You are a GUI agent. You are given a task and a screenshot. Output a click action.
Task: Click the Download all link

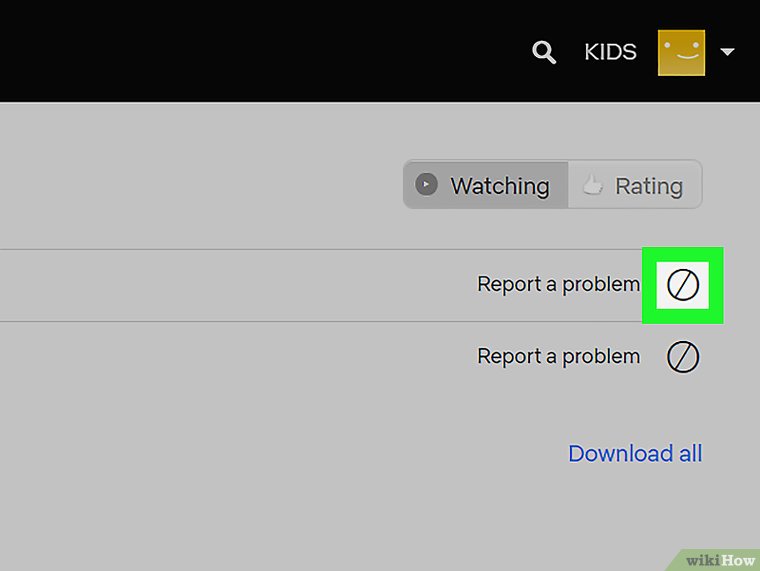coord(635,454)
